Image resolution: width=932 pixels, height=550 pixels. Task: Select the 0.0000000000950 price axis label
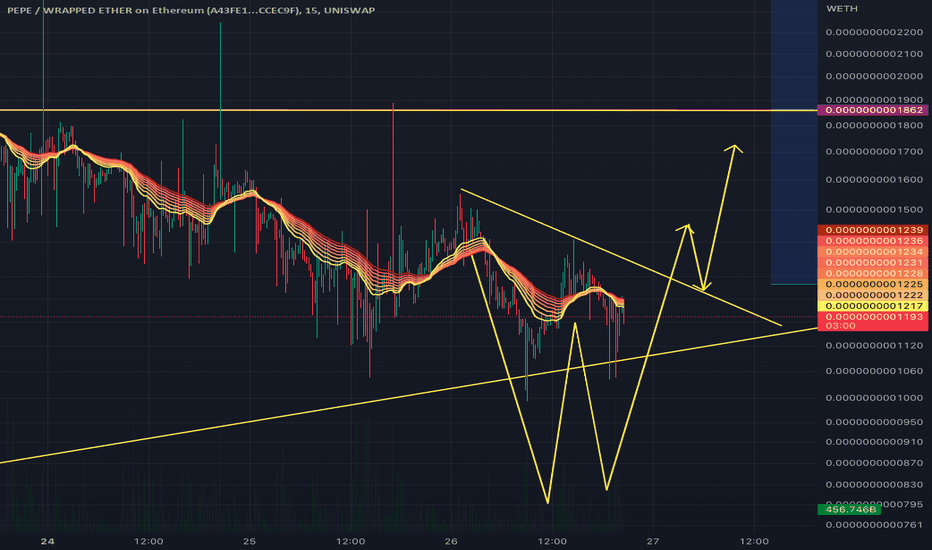[874, 422]
